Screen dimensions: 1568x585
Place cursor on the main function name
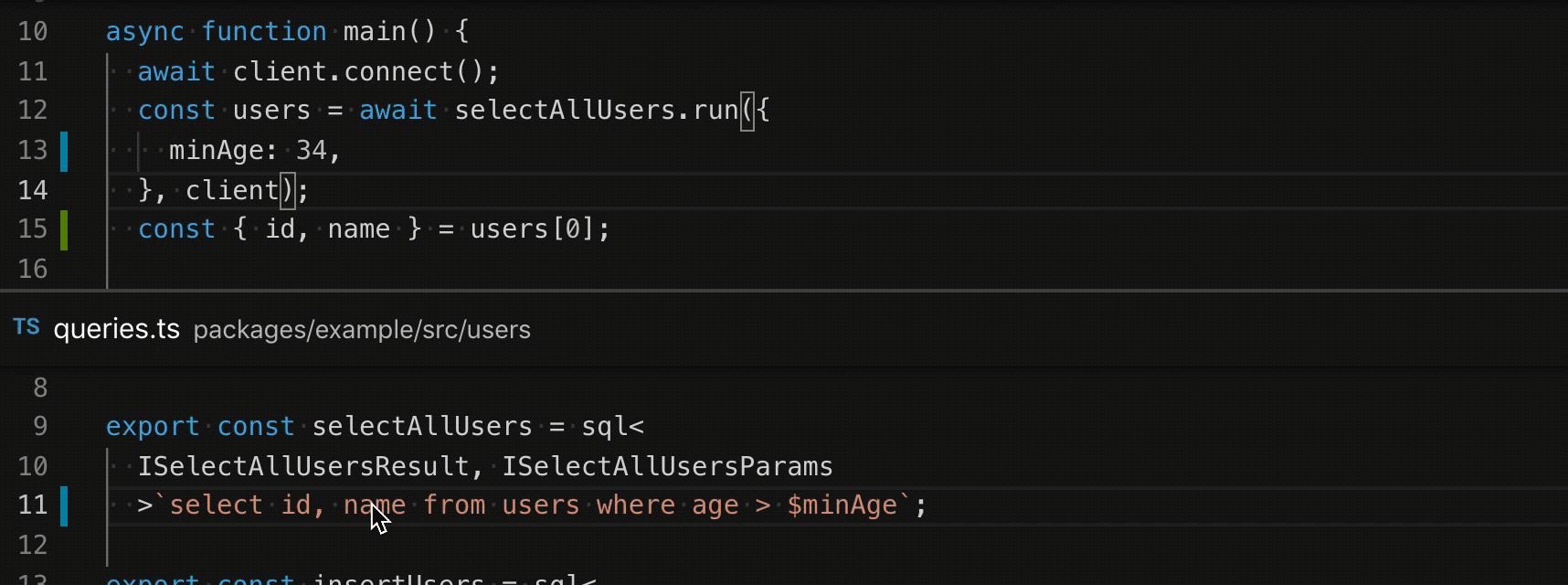pos(375,32)
